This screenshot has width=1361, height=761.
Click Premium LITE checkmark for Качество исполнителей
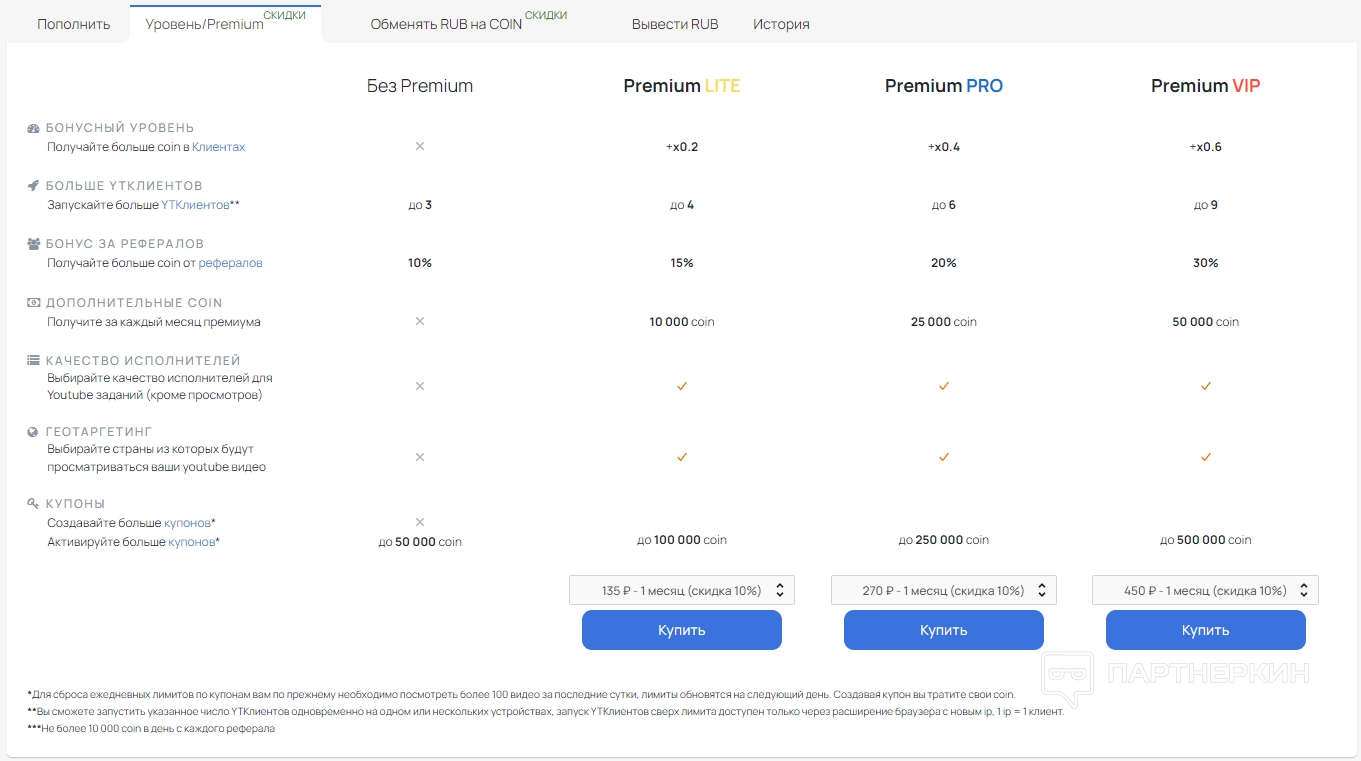pyautogui.click(x=682, y=386)
